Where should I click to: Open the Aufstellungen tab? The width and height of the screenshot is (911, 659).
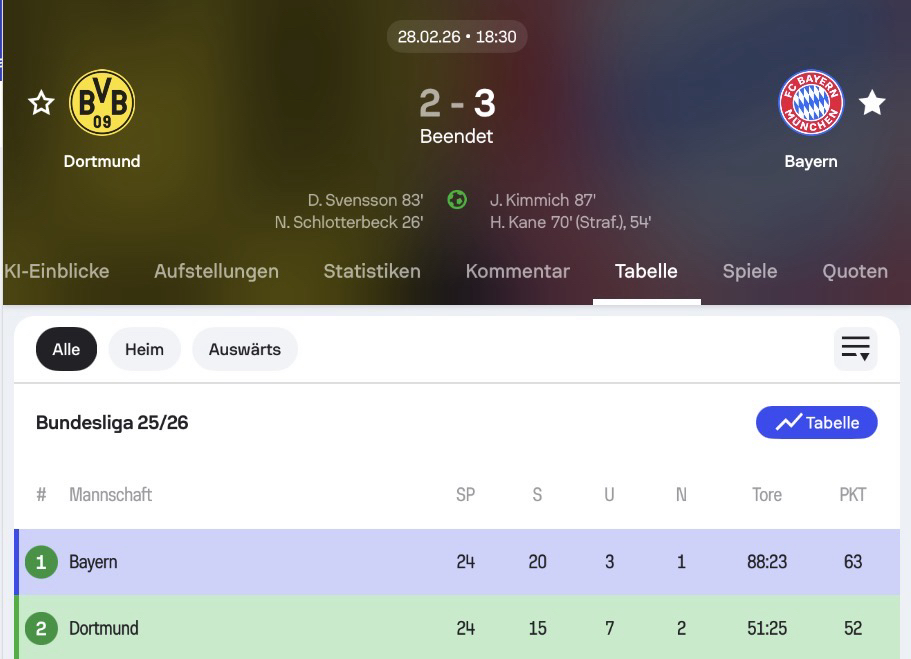pos(216,271)
